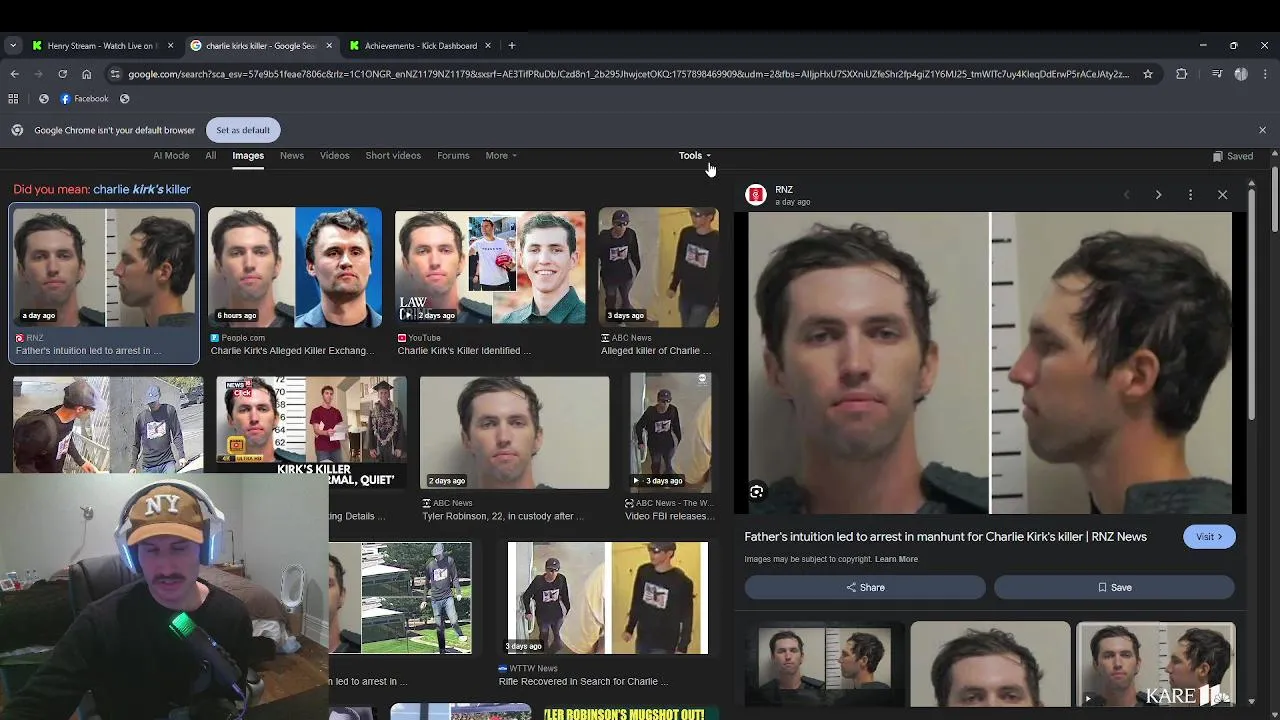Open the Chrome profile avatar
1280x720 pixels.
[x=1241, y=74]
